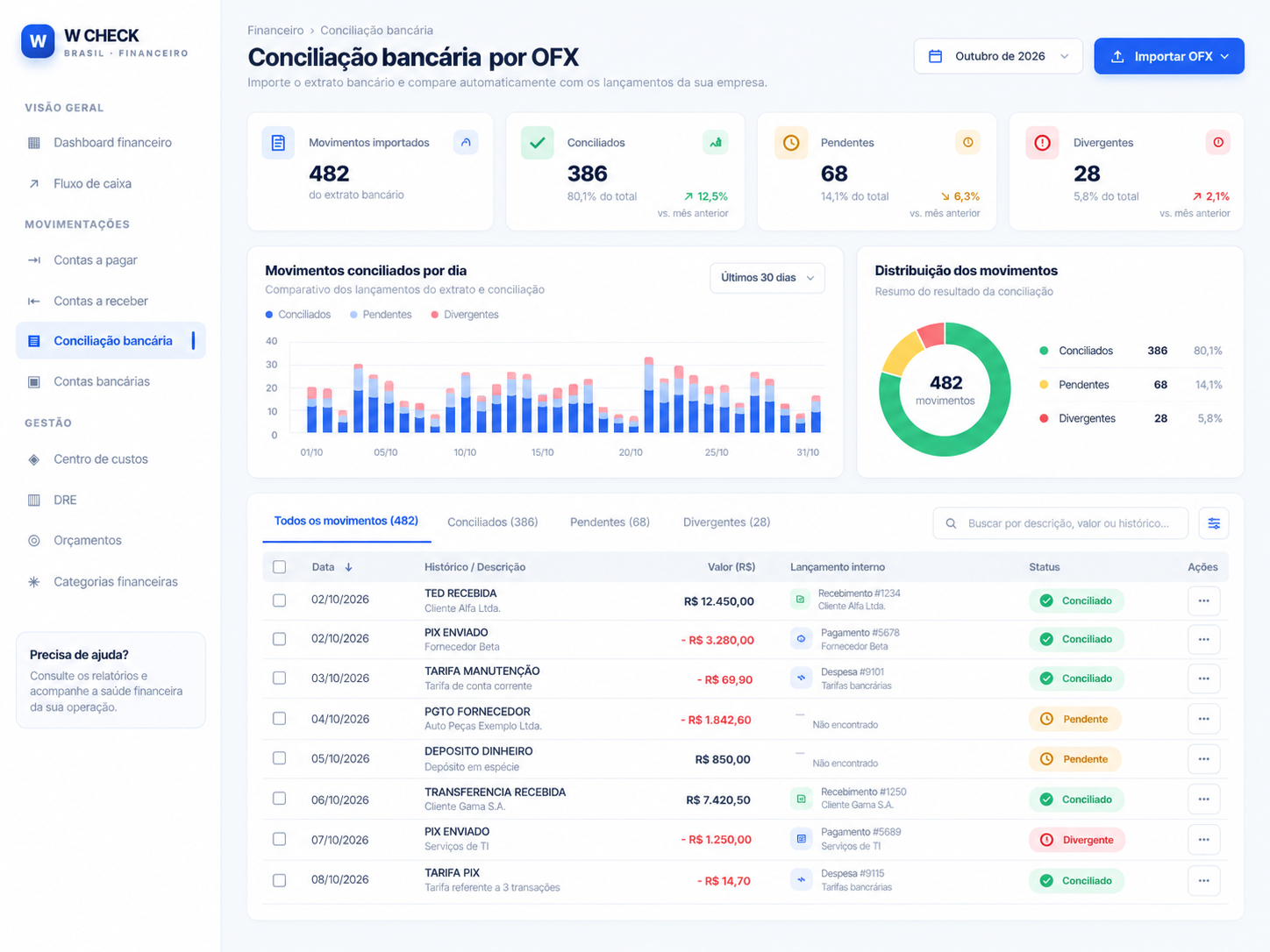The width and height of the screenshot is (1270, 952).
Task: Toggle the select-all checkbox in table header
Action: (279, 567)
